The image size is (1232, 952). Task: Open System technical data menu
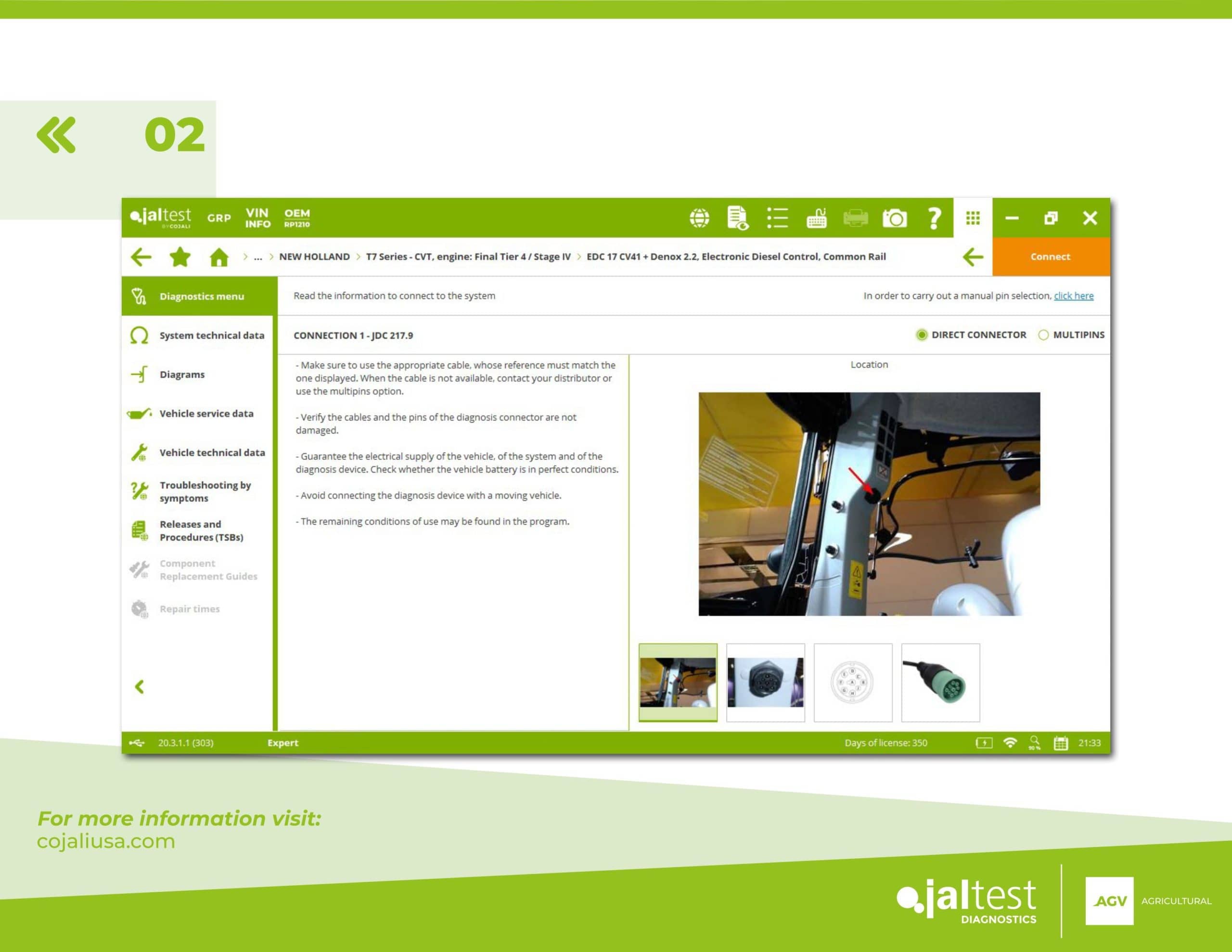(212, 335)
